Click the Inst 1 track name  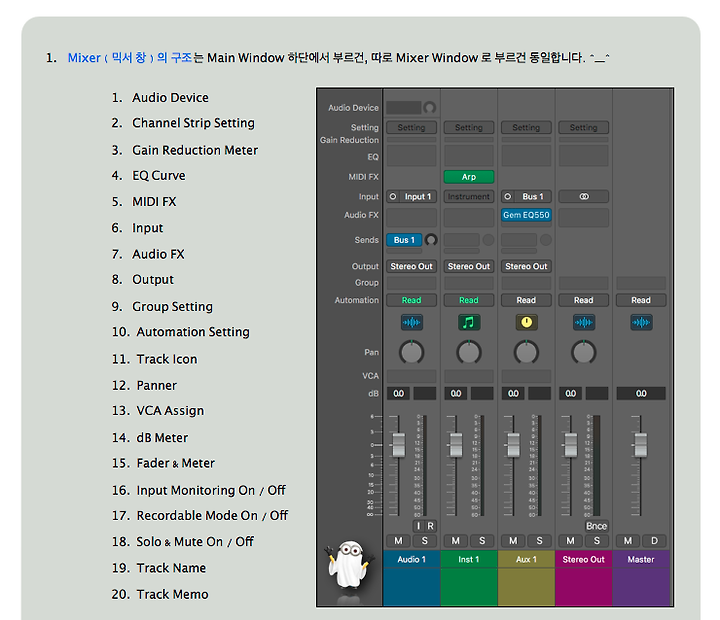(469, 559)
